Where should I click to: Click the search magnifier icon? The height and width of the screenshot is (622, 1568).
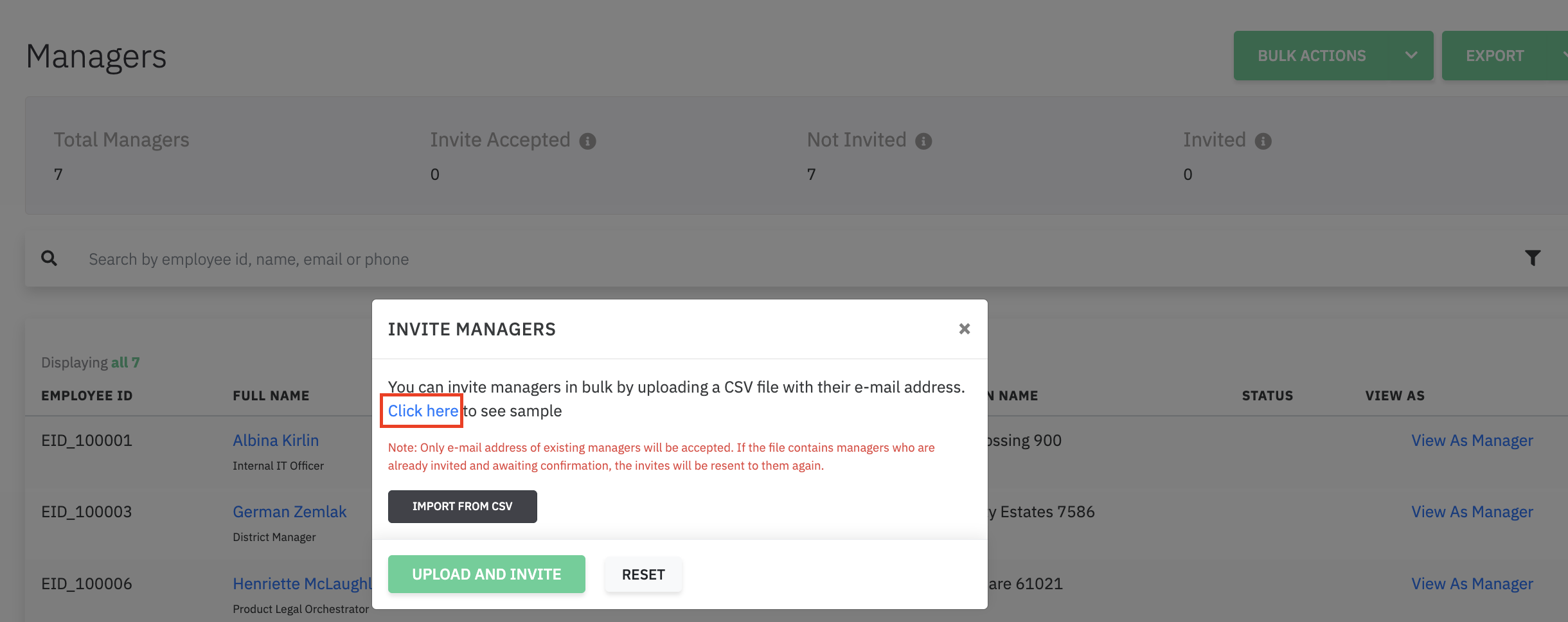click(49, 258)
